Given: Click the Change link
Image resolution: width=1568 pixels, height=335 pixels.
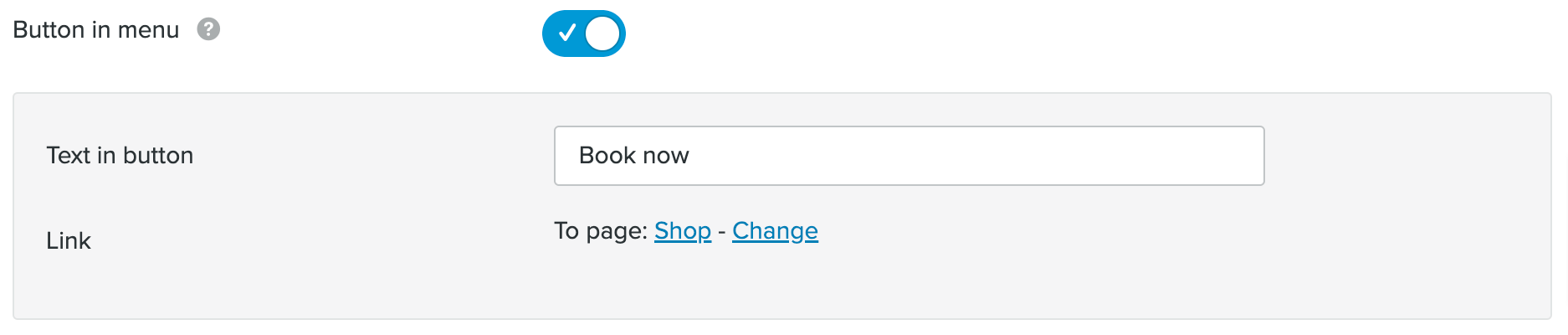Looking at the screenshot, I should 775,231.
